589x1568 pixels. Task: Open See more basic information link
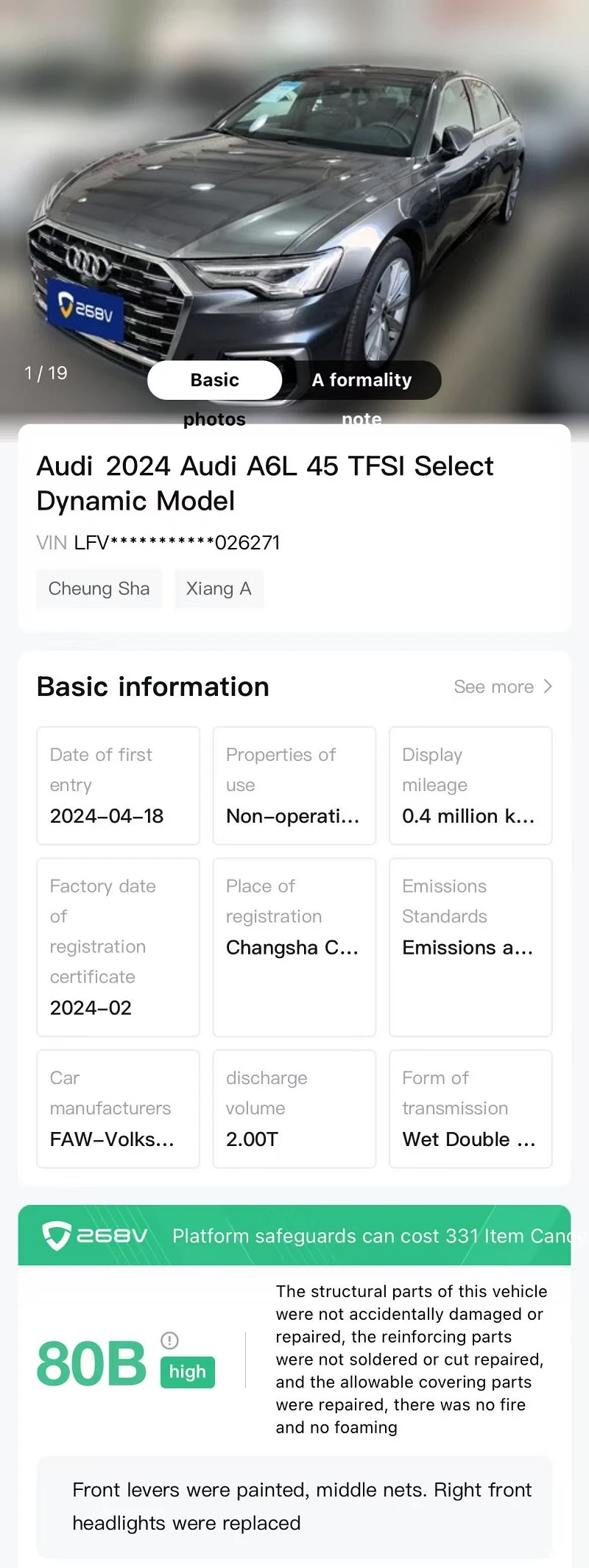(503, 686)
